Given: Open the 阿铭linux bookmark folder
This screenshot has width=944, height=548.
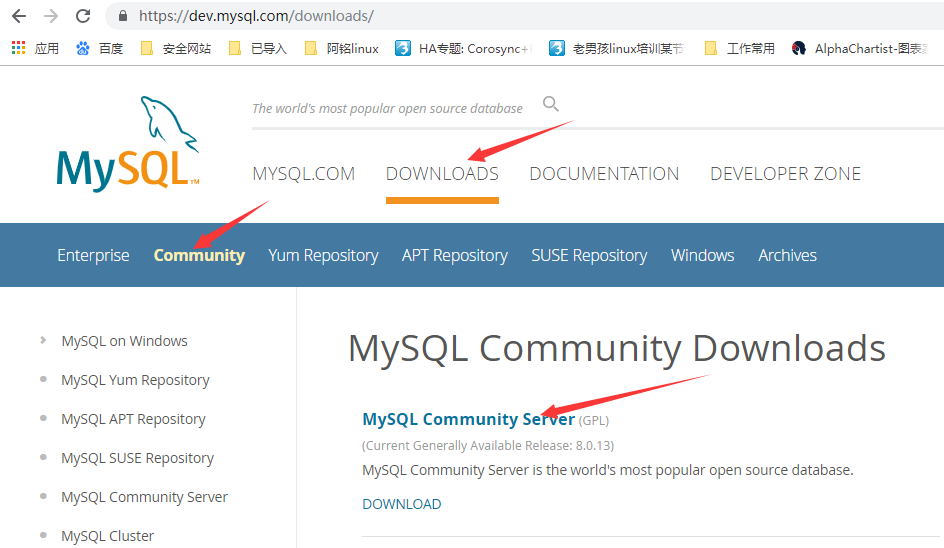Looking at the screenshot, I should pyautogui.click(x=341, y=48).
